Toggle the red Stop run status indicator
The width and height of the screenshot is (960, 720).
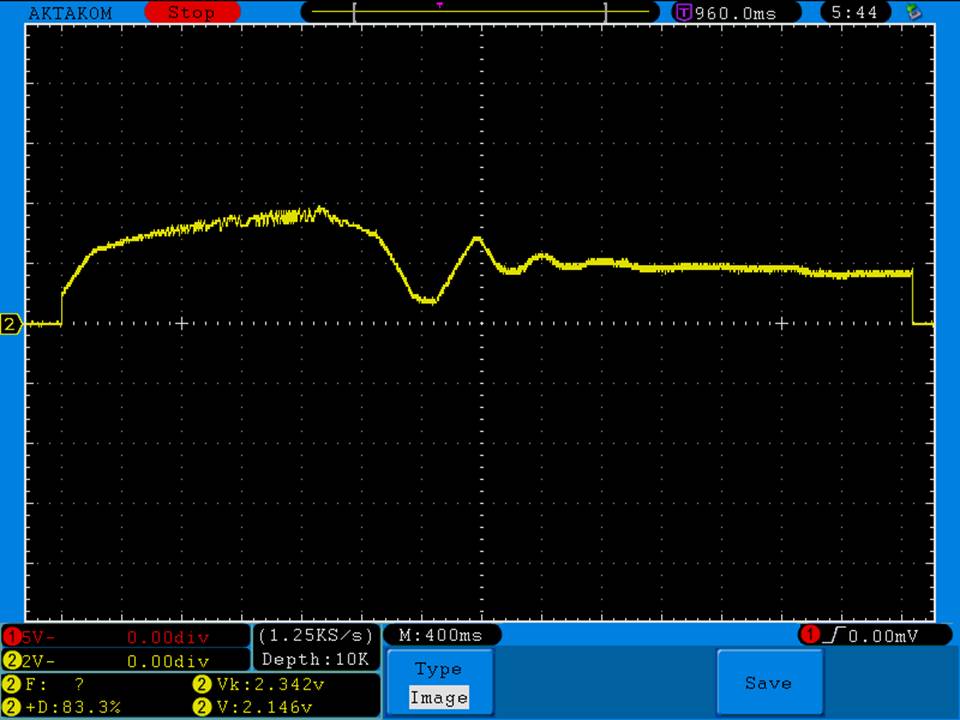[x=191, y=13]
